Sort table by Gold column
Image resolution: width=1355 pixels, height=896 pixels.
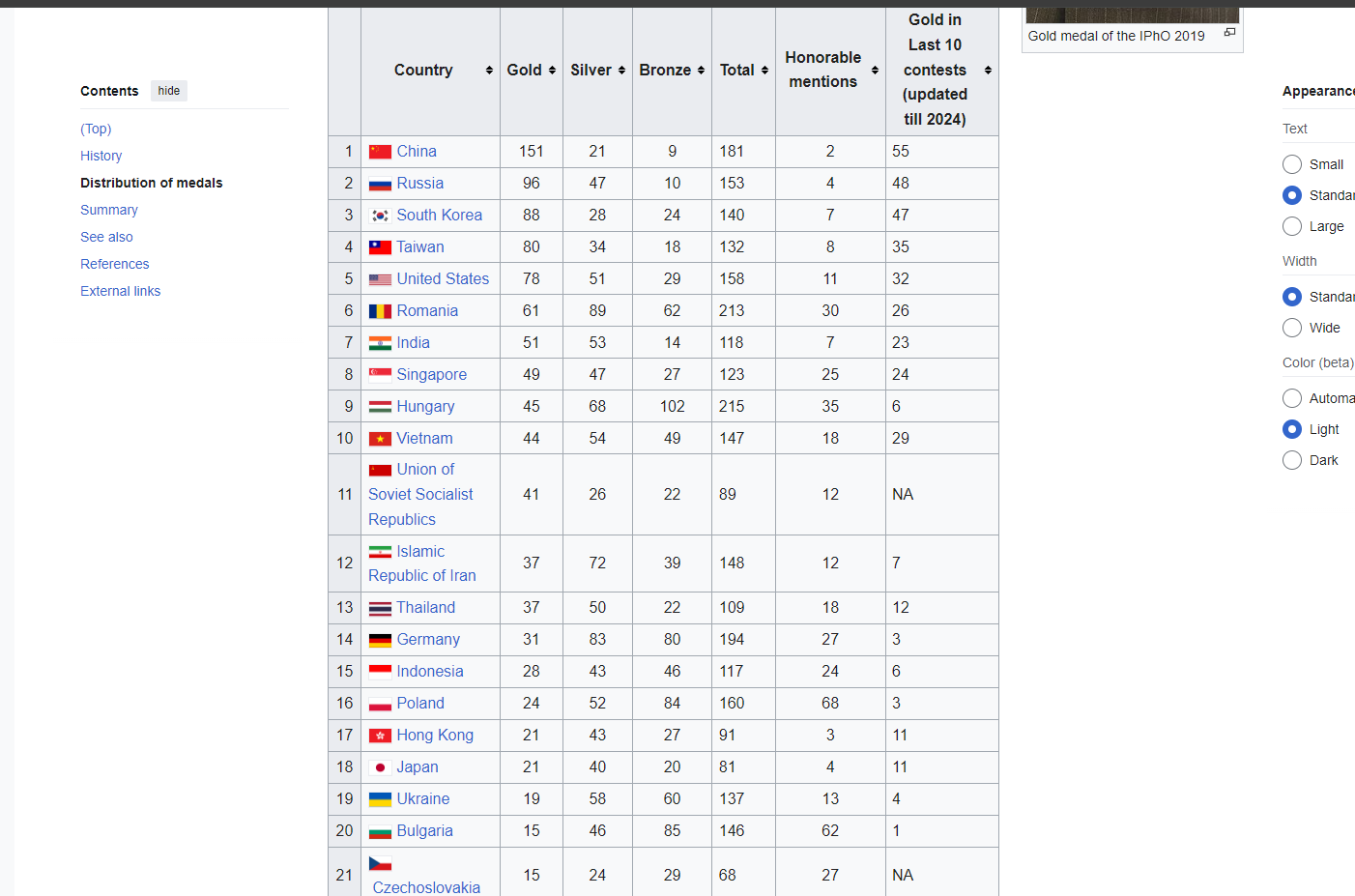531,71
